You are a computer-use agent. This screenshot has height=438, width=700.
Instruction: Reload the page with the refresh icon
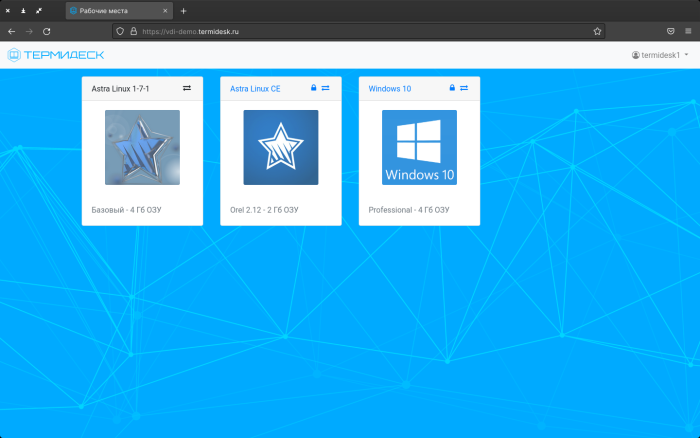pyautogui.click(x=46, y=31)
